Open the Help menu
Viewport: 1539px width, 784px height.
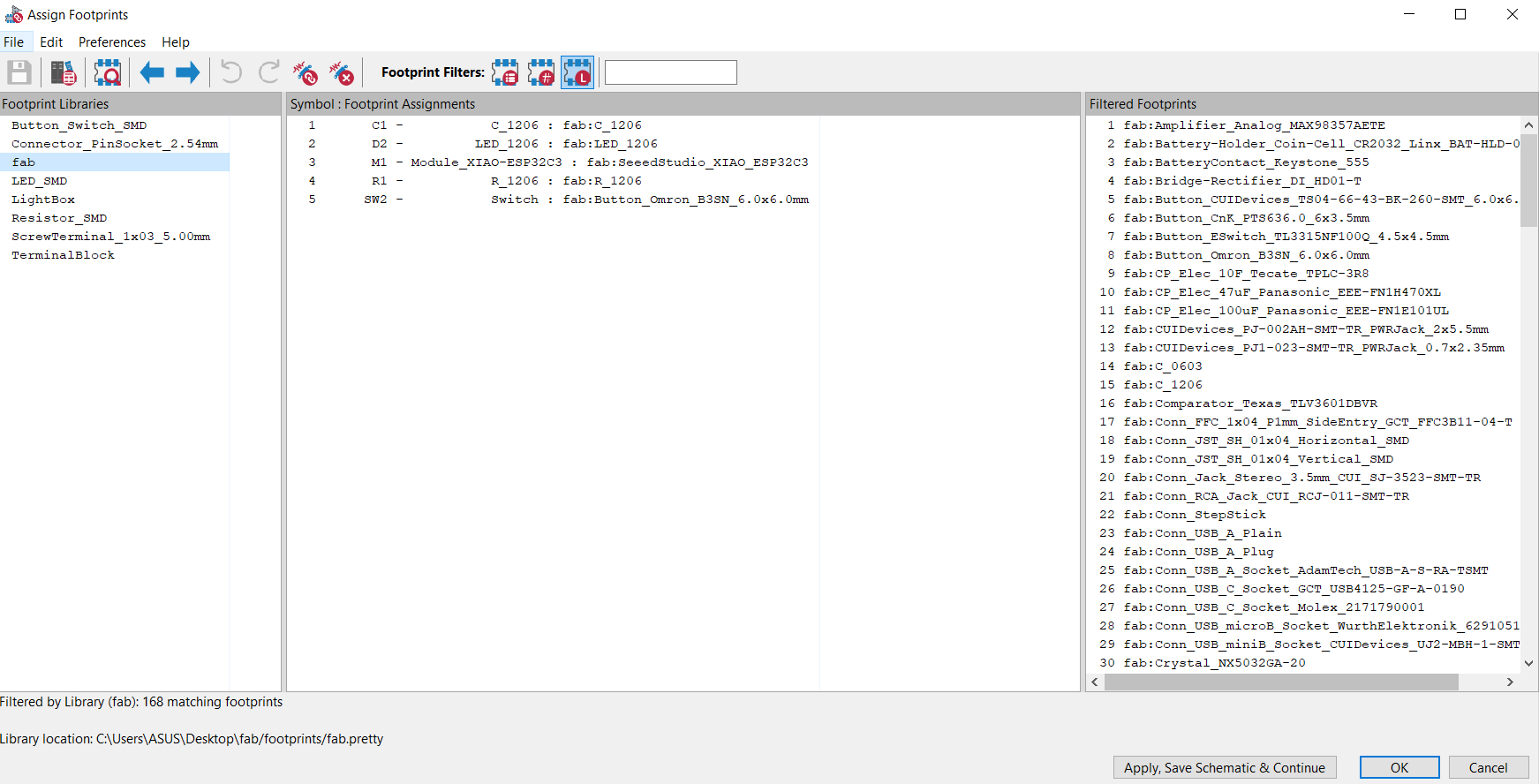176,41
